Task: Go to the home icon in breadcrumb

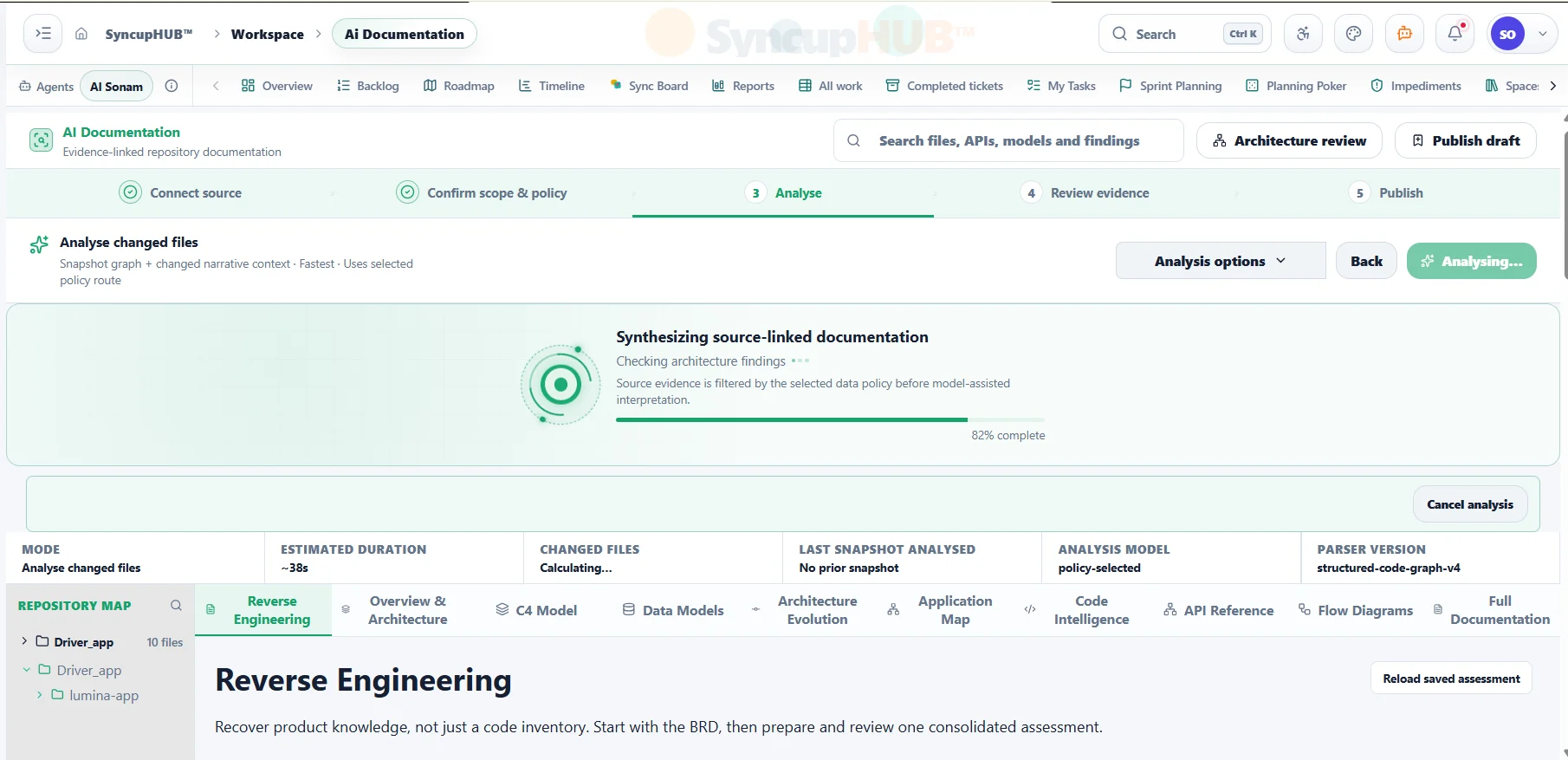Action: pos(81,34)
